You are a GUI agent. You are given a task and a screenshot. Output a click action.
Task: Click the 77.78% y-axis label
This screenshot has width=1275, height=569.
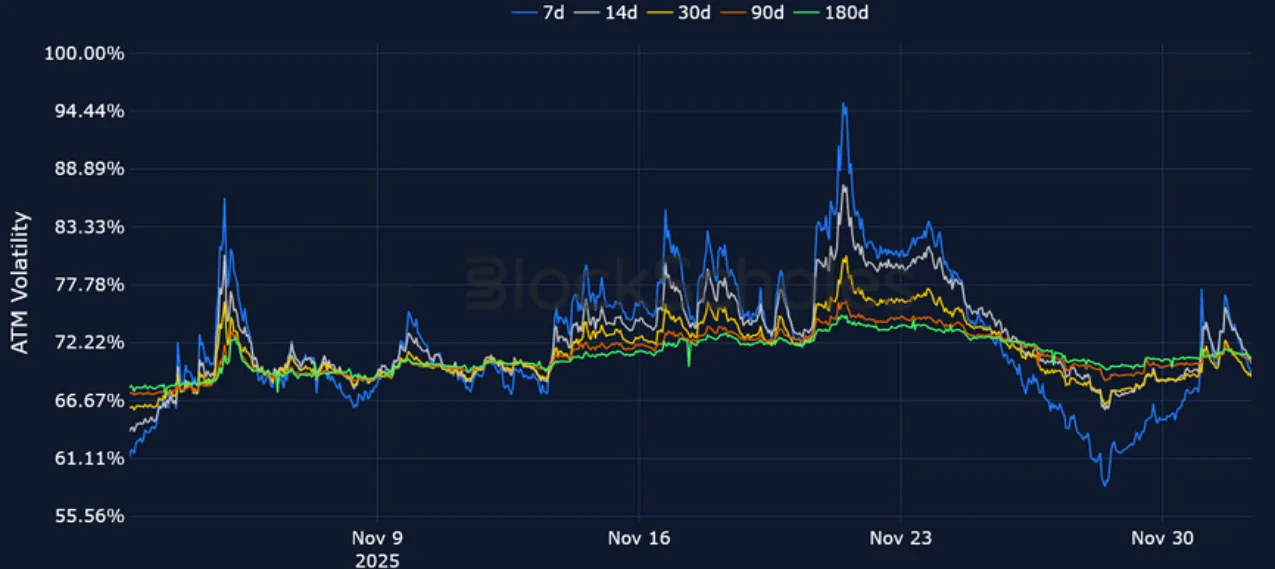pyautogui.click(x=88, y=285)
